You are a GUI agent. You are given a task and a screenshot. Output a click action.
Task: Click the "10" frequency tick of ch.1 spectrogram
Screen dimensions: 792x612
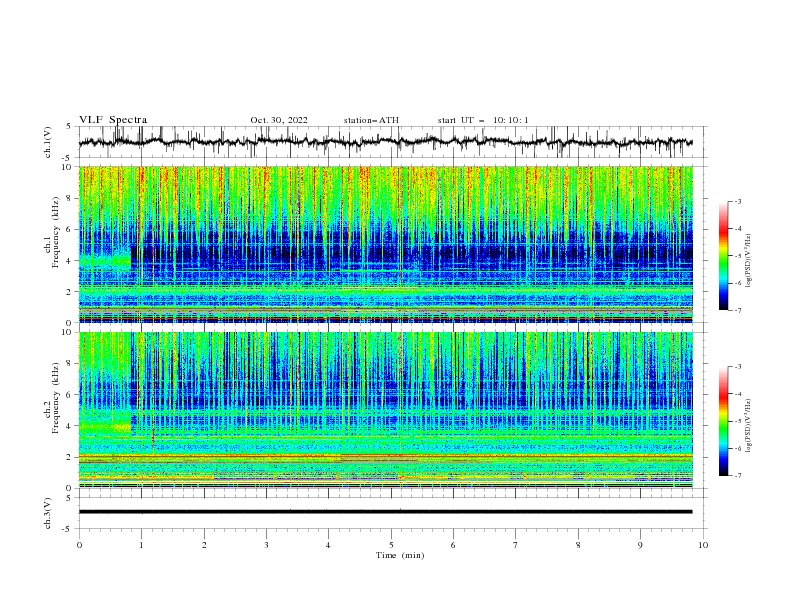point(69,167)
